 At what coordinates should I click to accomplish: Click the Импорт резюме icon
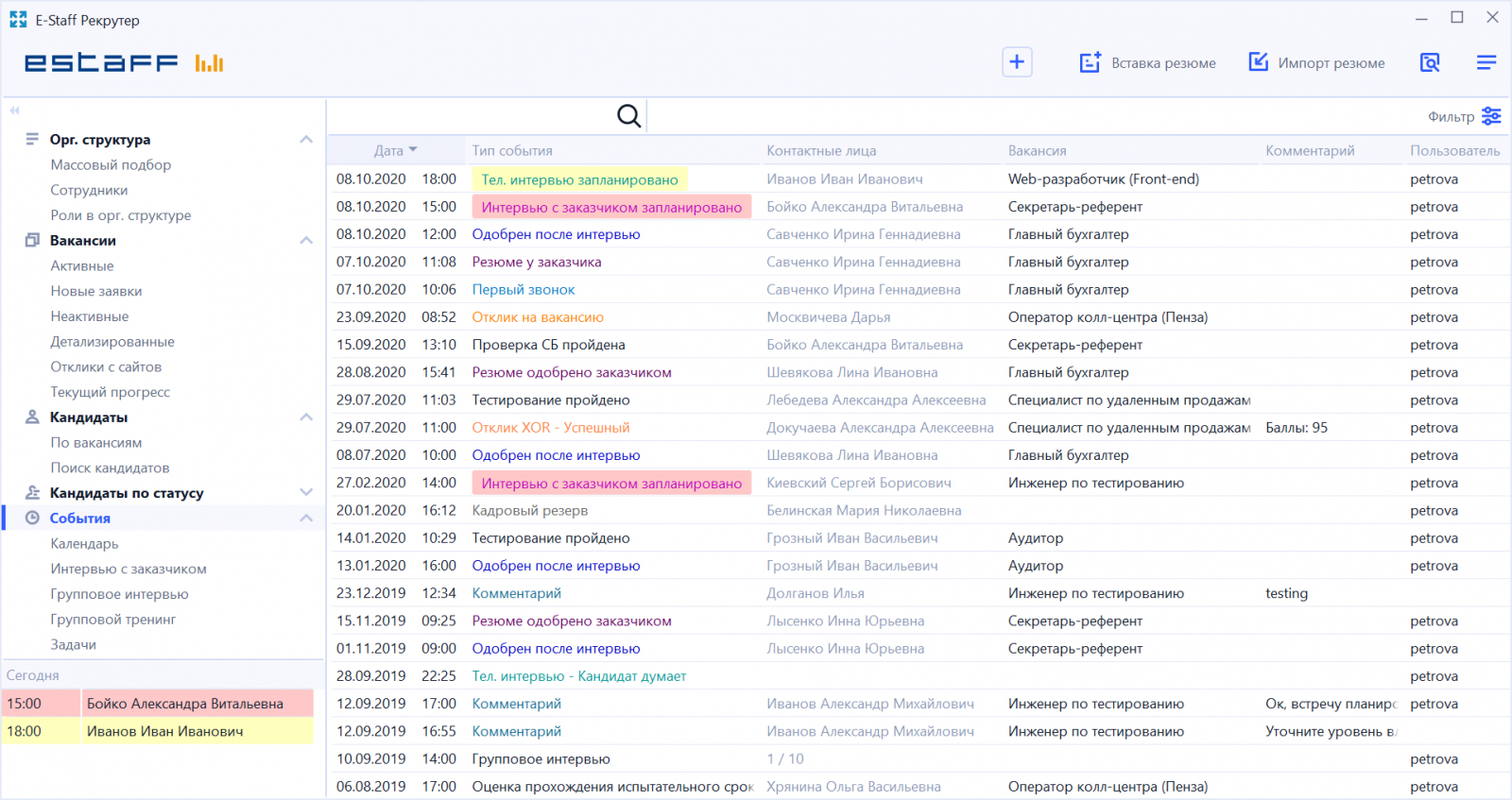[x=1258, y=62]
